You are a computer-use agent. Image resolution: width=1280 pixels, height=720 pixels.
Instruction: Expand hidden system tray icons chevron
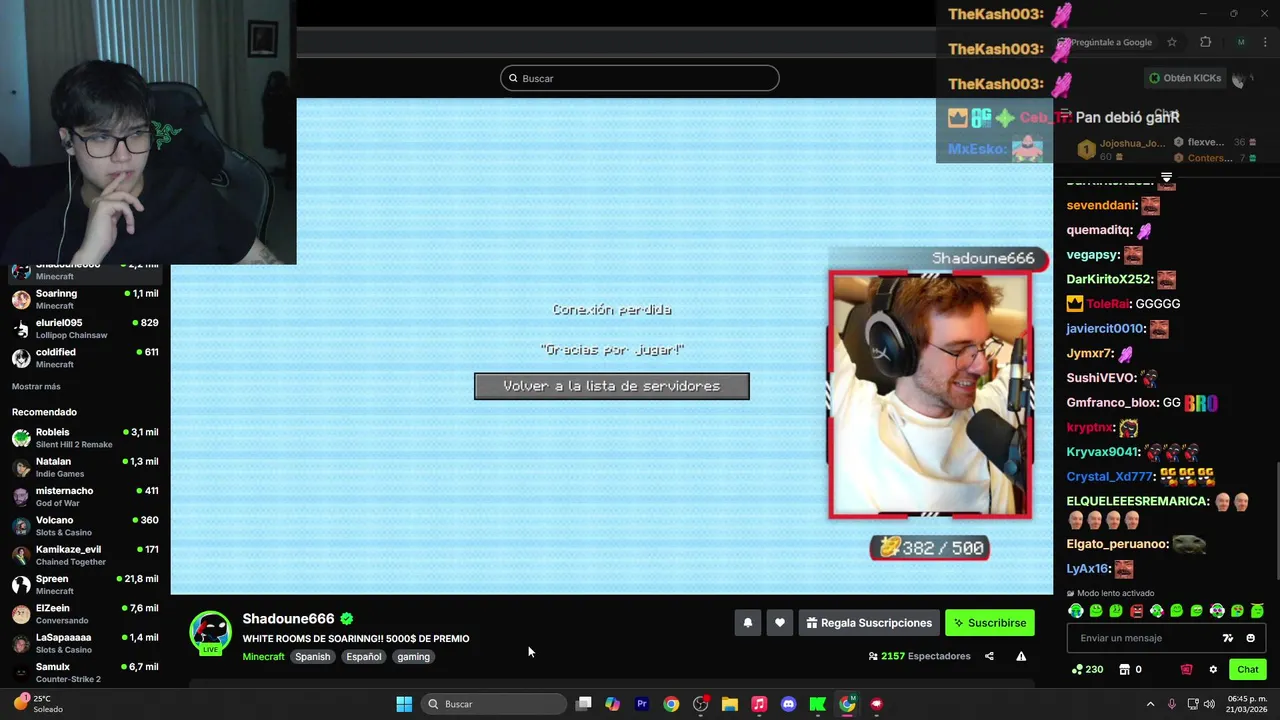click(1150, 704)
